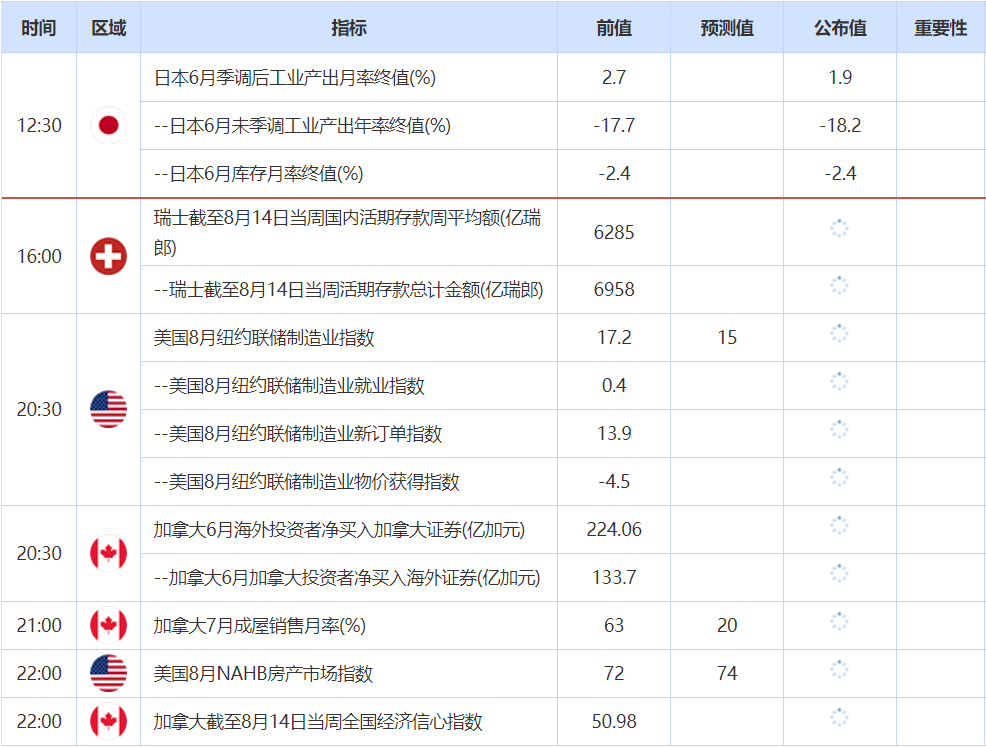
Task: Click the Japan flag icon at 12:30
Action: point(108,125)
